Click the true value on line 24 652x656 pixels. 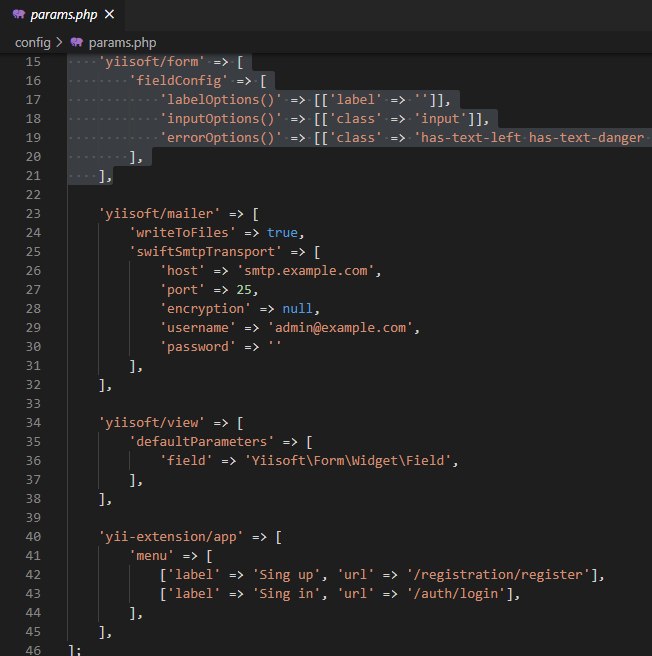point(282,233)
